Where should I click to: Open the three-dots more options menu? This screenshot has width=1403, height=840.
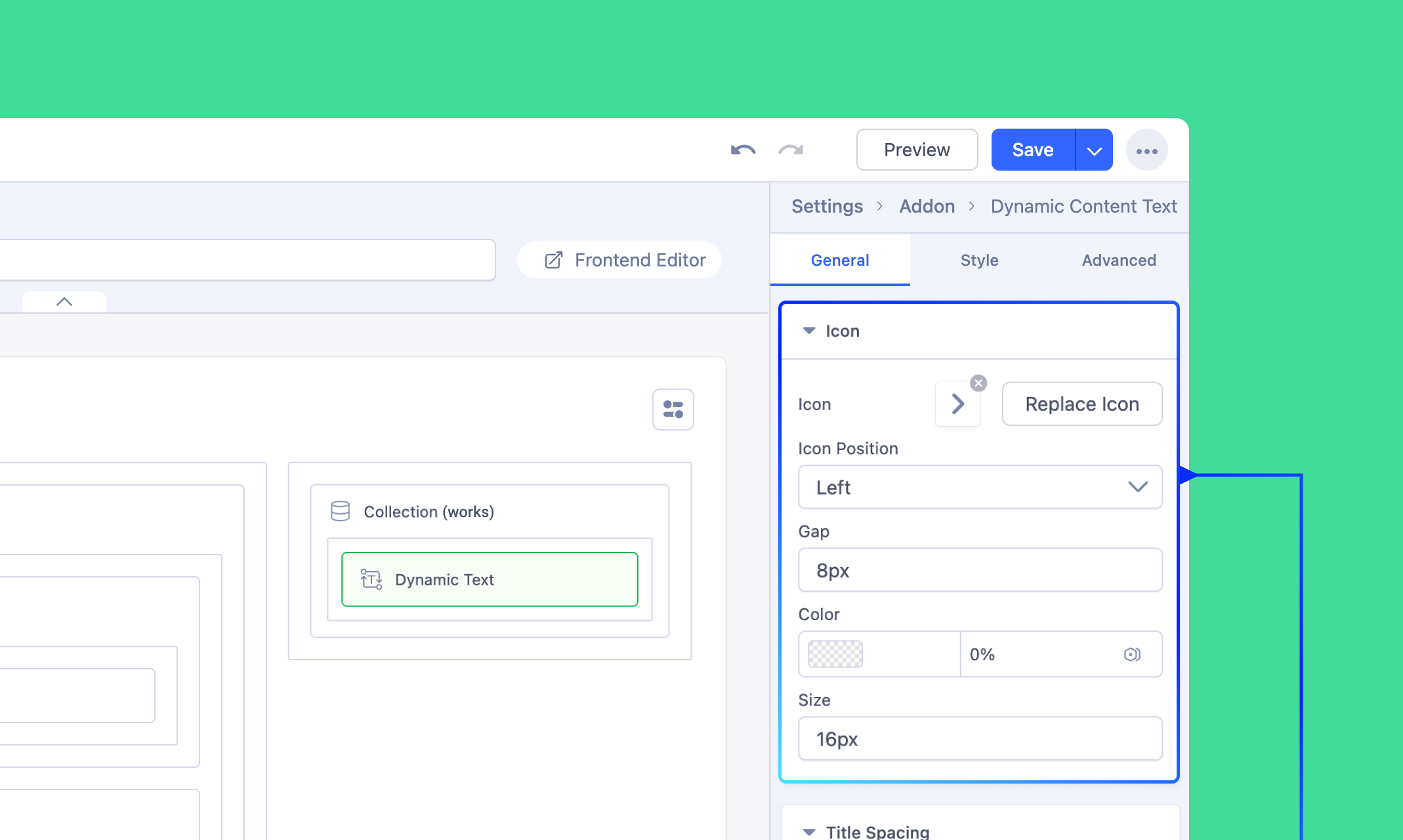1146,150
